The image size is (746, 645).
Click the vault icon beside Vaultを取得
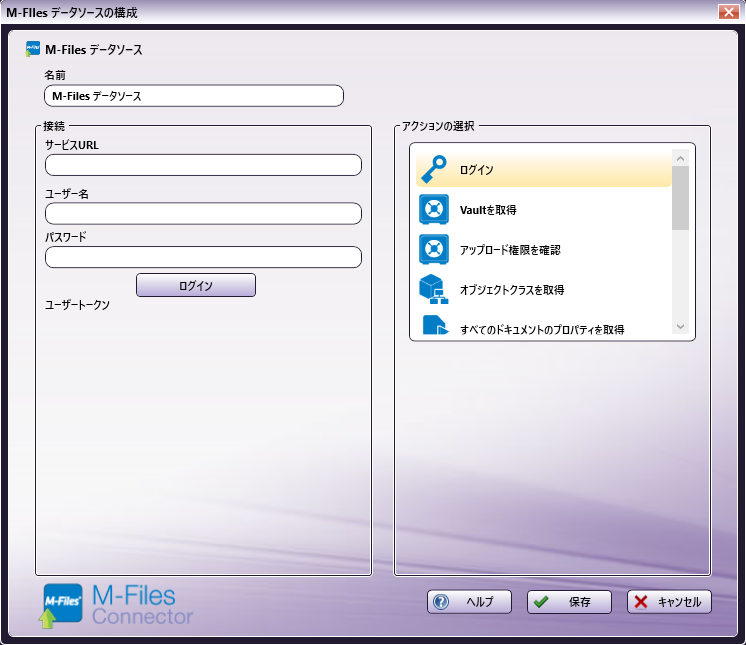pyautogui.click(x=433, y=209)
